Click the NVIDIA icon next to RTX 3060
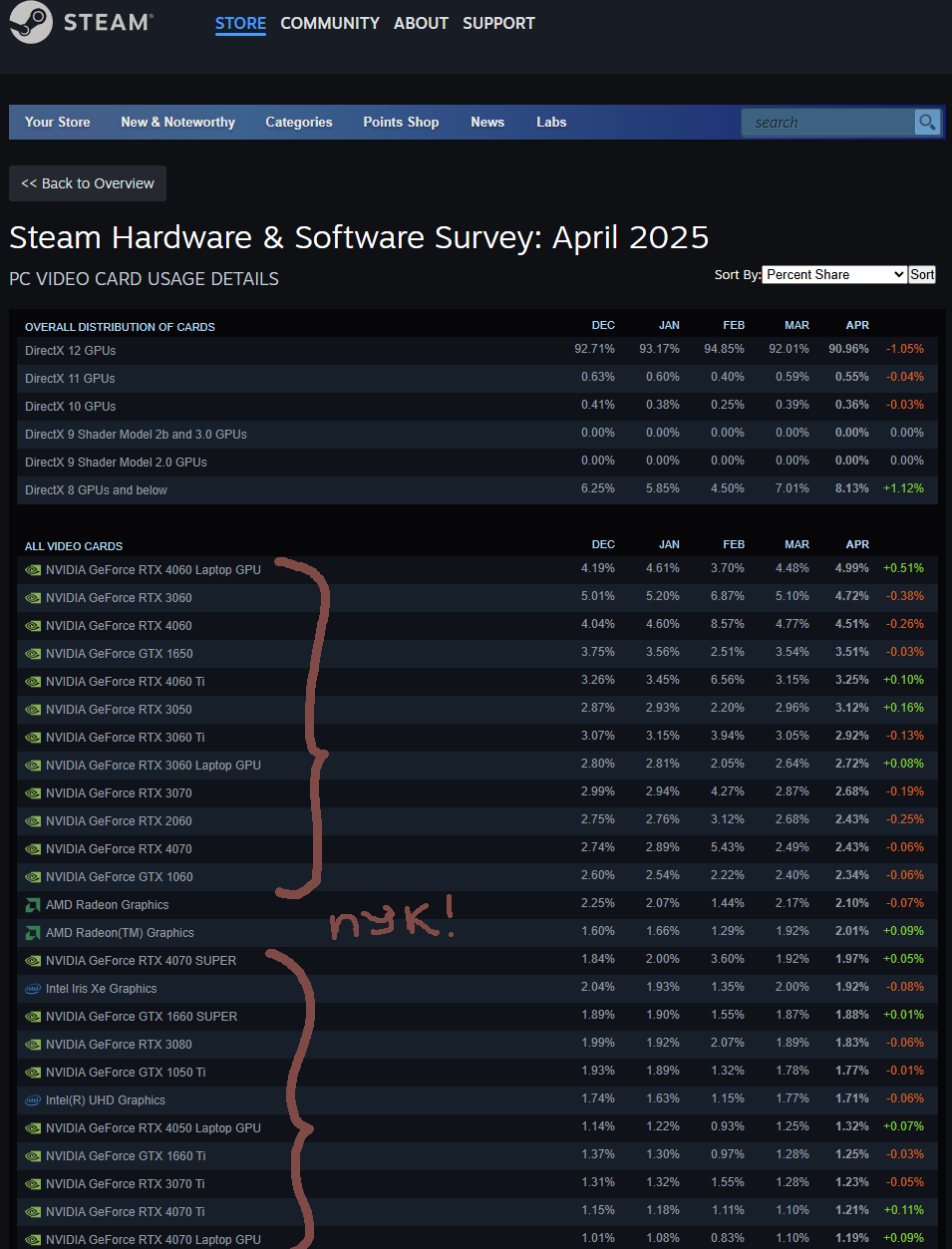The width and height of the screenshot is (952, 1249). [33, 598]
